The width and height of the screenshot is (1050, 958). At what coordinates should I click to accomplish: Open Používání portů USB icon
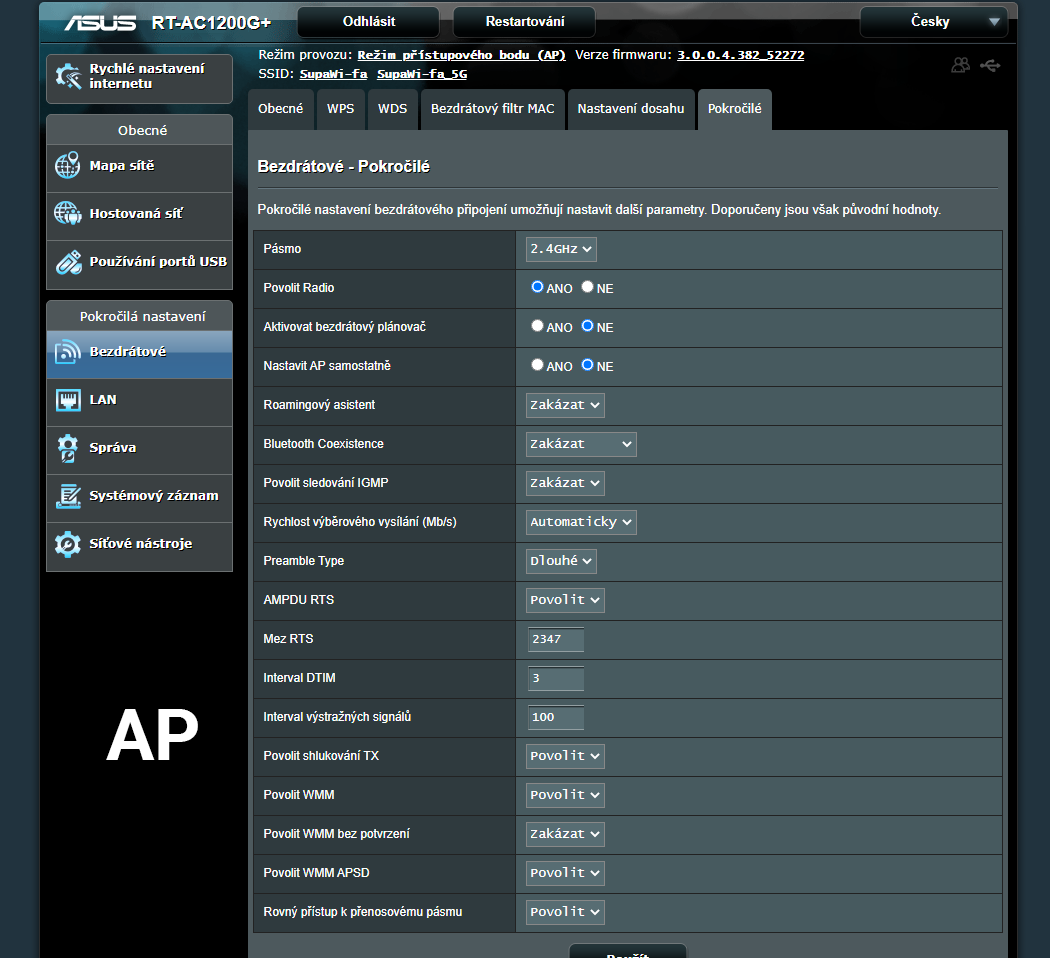(x=68, y=262)
